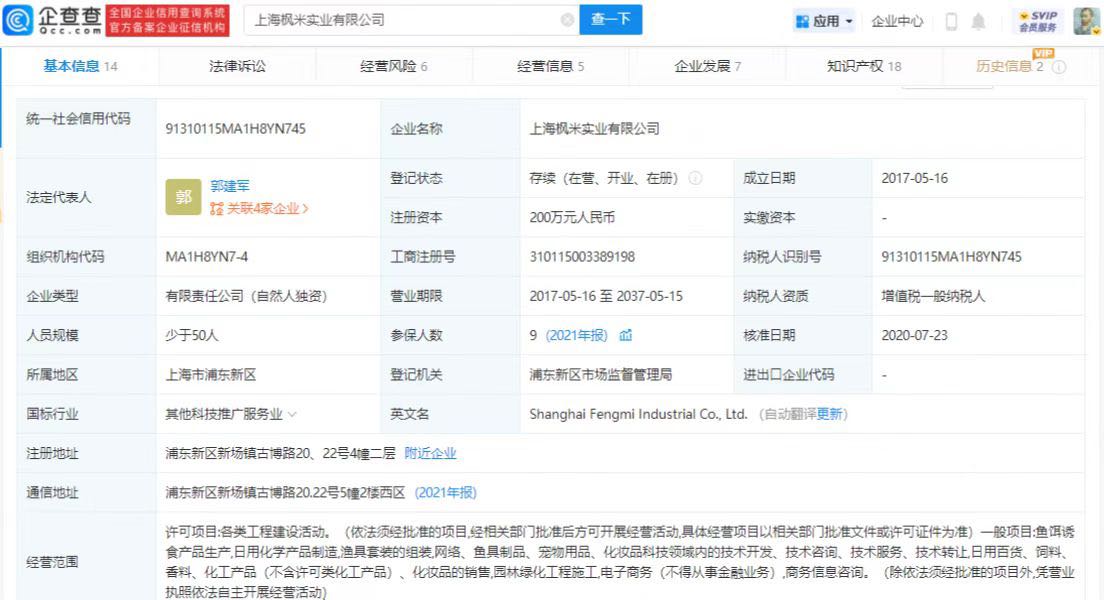The height and width of the screenshot is (600, 1104).
Task: Select organization code MA1H8YN7-4
Action: point(206,257)
